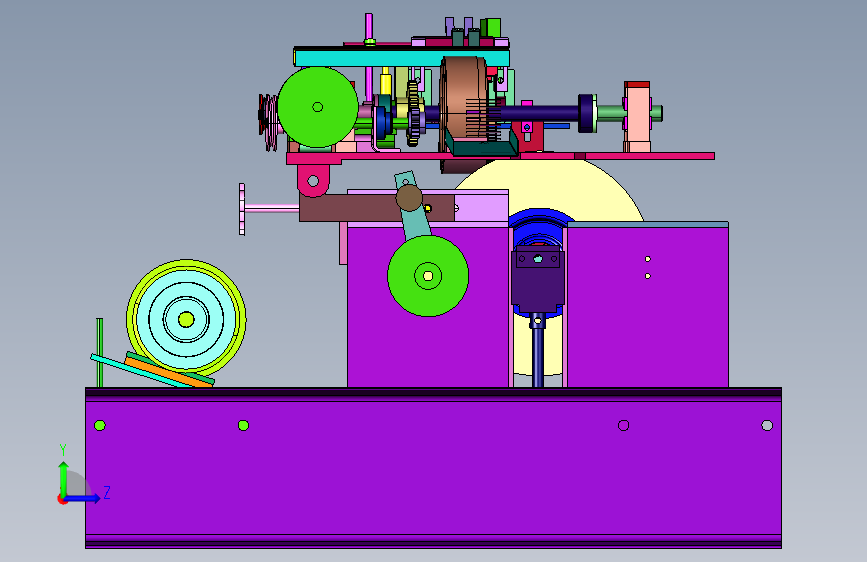Click the dark purple motor block with bracket
This screenshot has height=562, width=867.
(538, 280)
